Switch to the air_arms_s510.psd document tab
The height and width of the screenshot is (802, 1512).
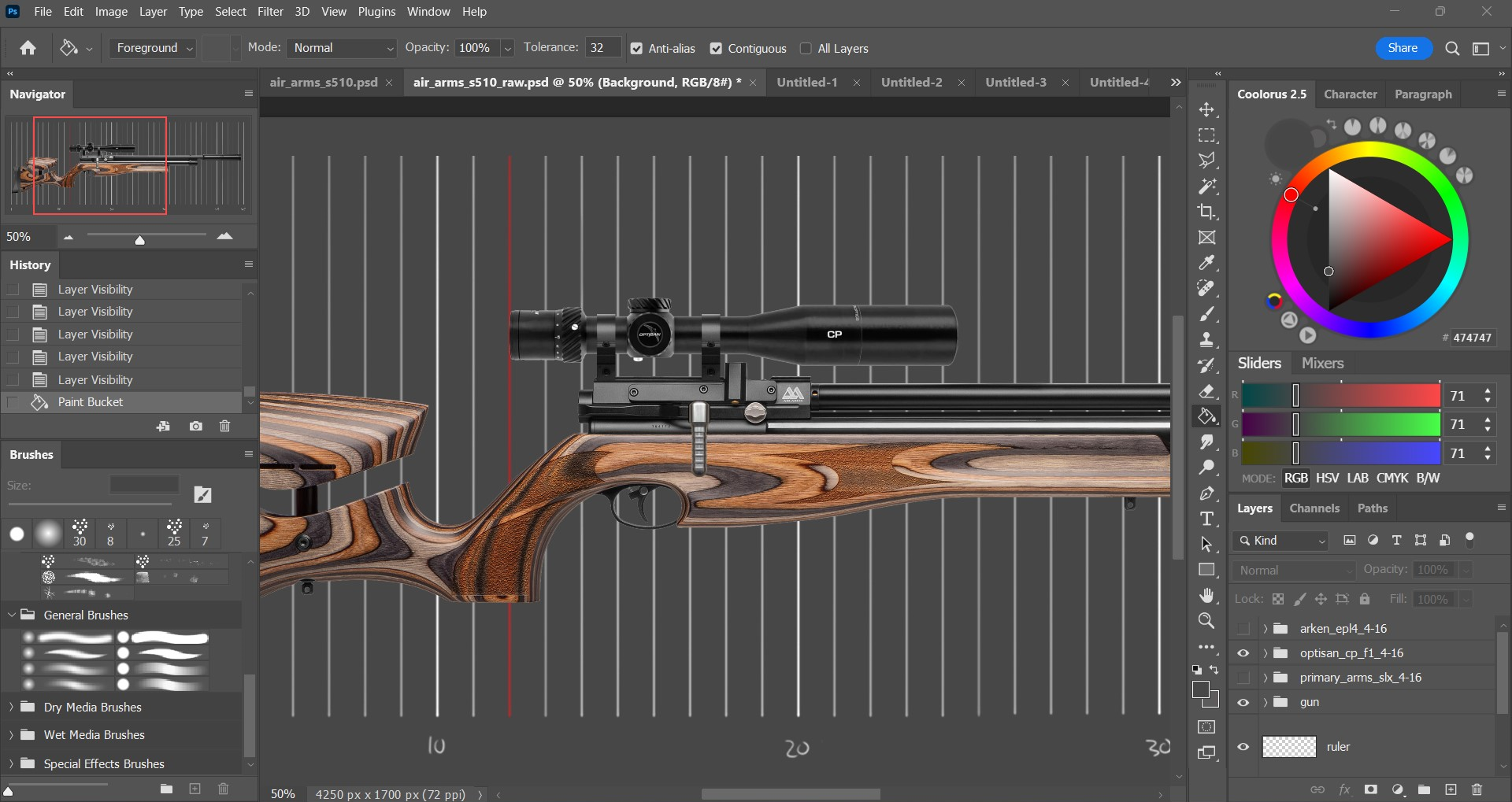(x=324, y=83)
